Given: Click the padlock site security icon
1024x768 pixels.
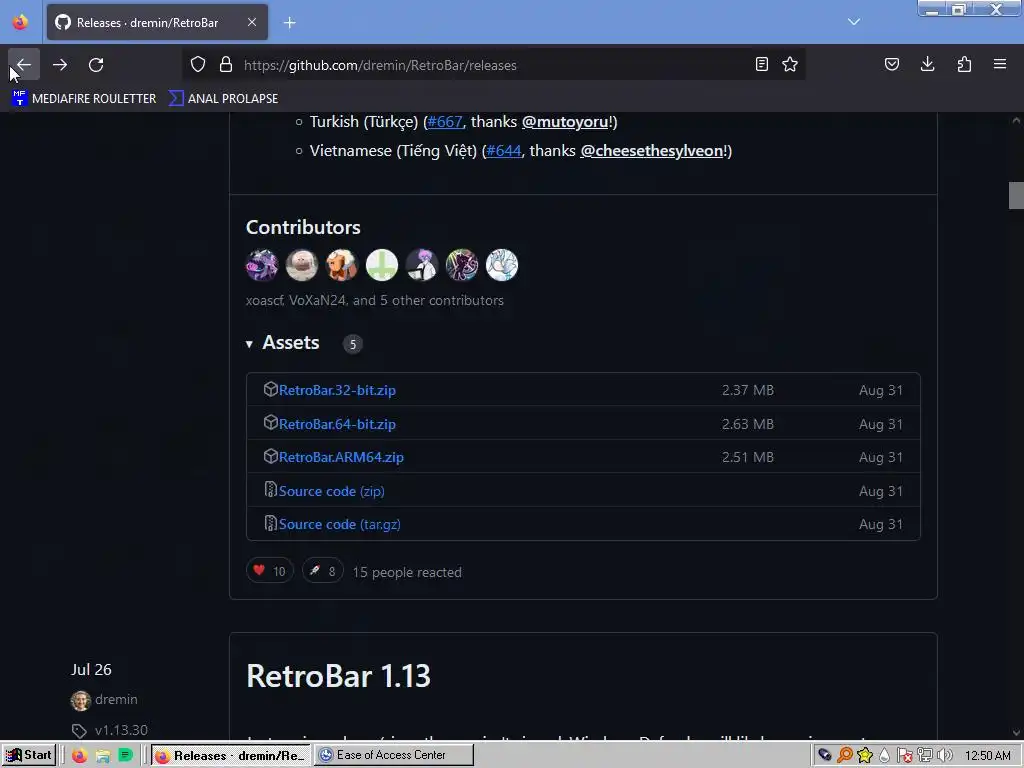Looking at the screenshot, I should coord(226,65).
